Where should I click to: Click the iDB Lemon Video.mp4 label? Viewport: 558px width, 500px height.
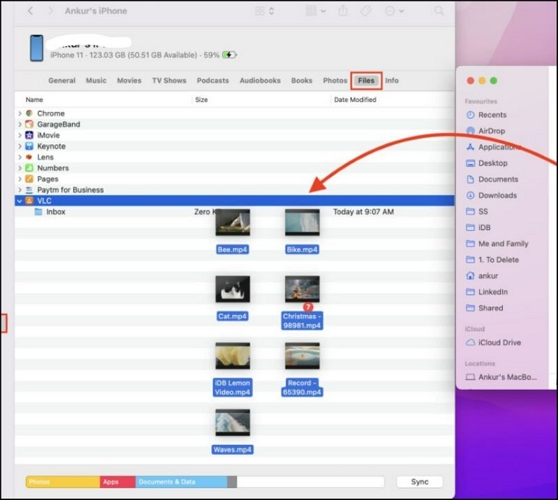pyautogui.click(x=232, y=388)
